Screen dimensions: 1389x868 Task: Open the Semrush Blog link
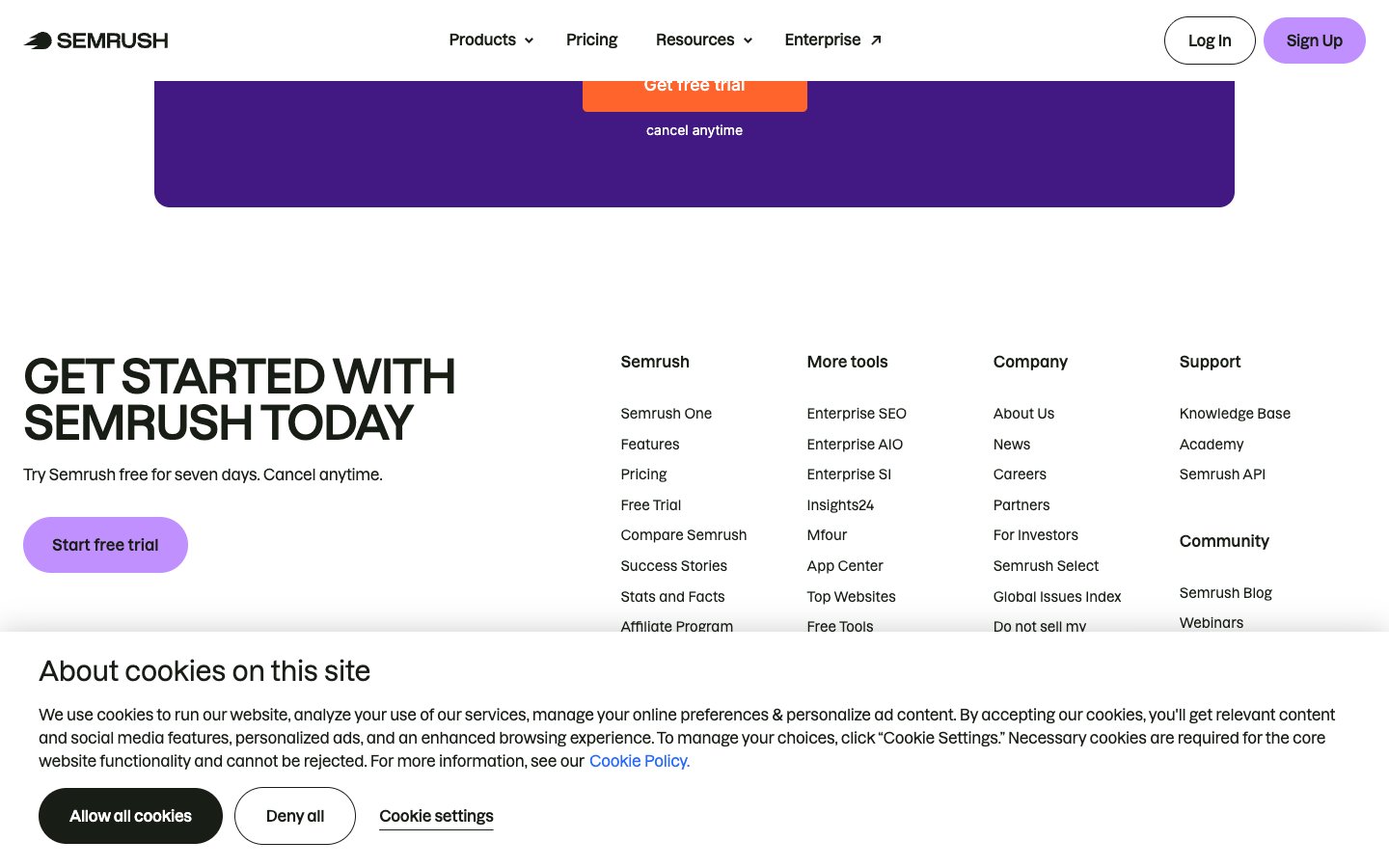point(1225,593)
